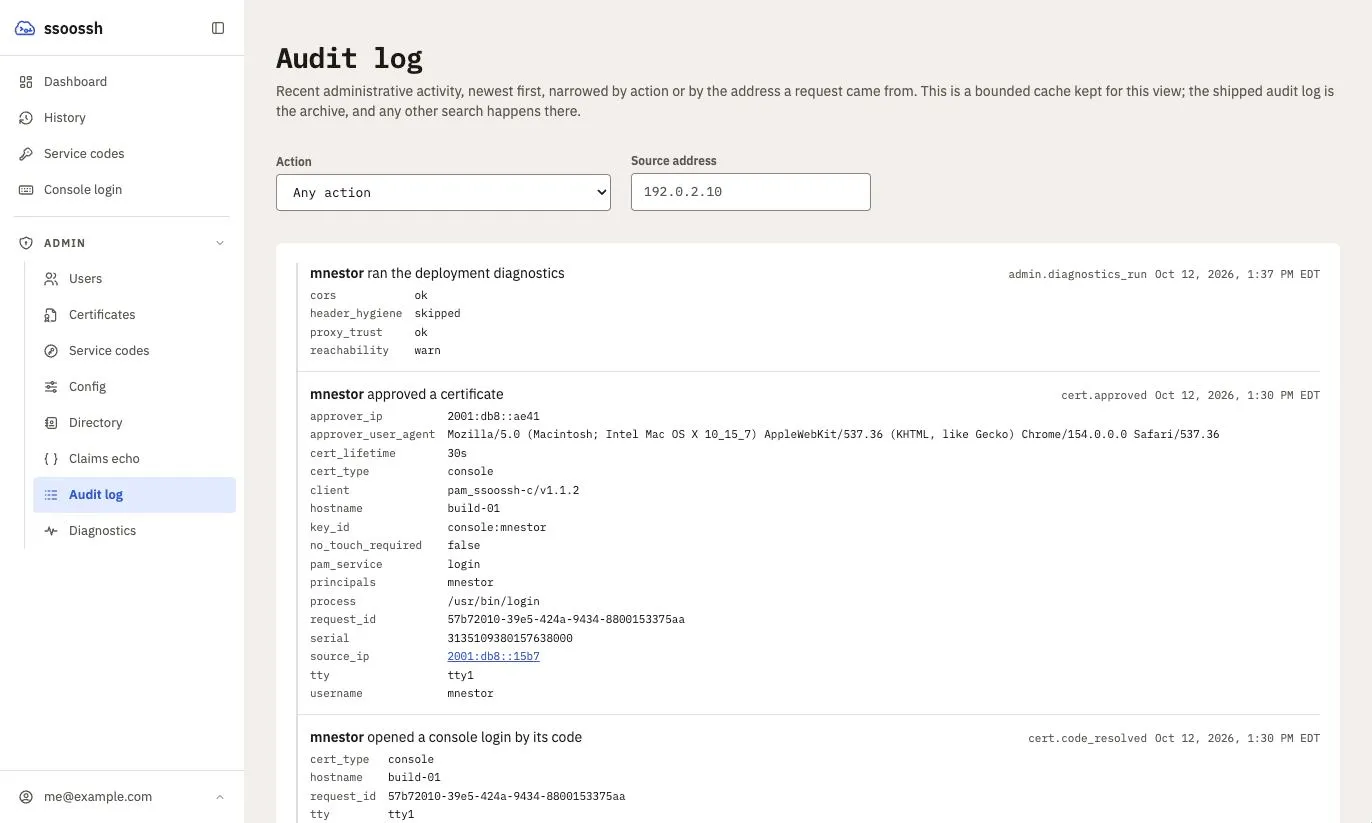Open the Diagnostics admin page
The width and height of the screenshot is (1372, 823).
pyautogui.click(x=134, y=531)
